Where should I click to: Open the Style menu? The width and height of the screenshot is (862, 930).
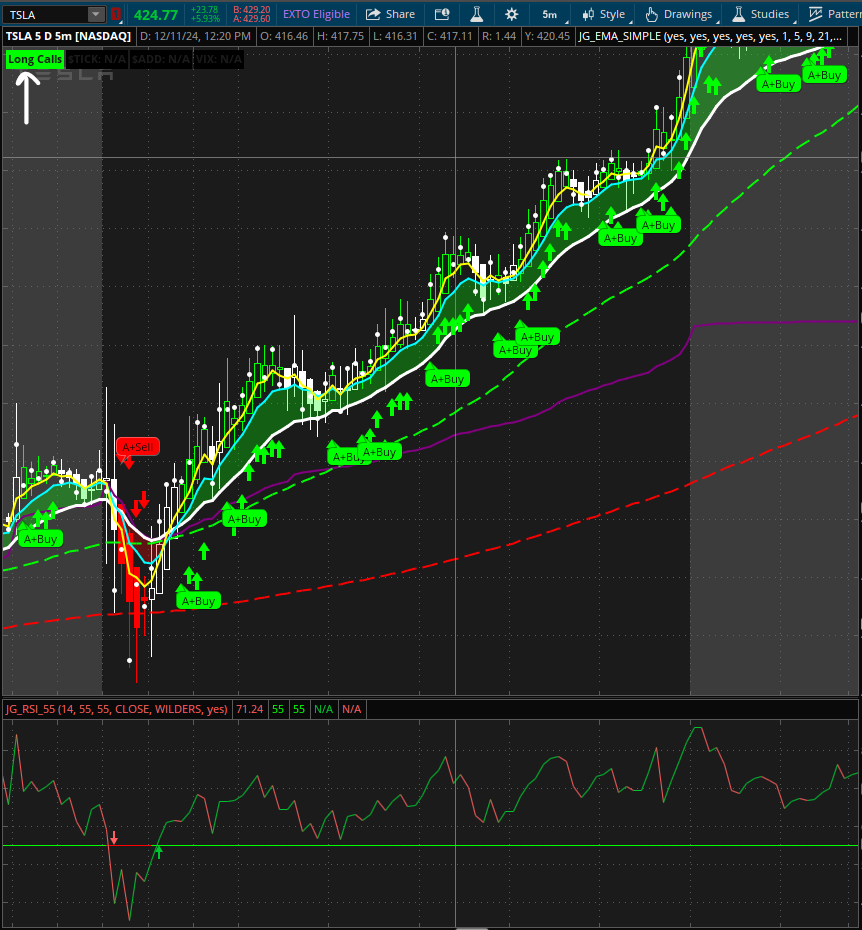point(603,15)
